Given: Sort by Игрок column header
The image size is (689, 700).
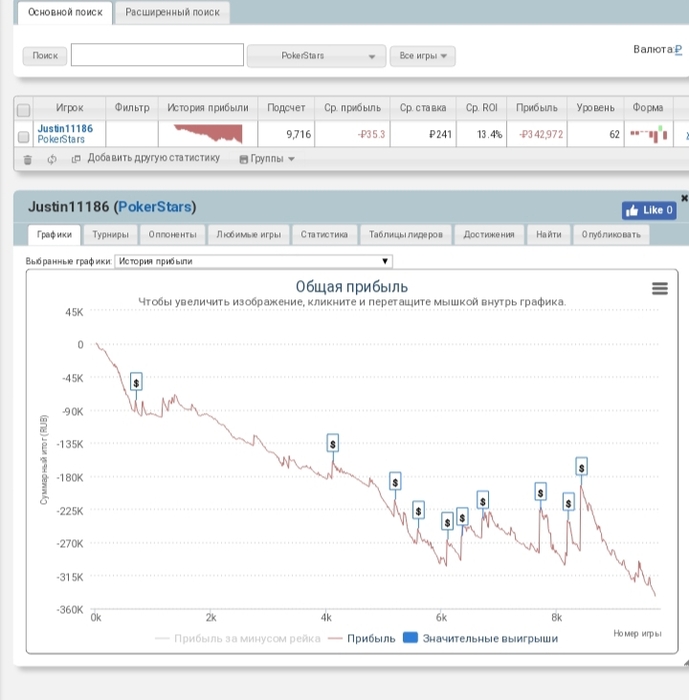Looking at the screenshot, I should point(69,108).
